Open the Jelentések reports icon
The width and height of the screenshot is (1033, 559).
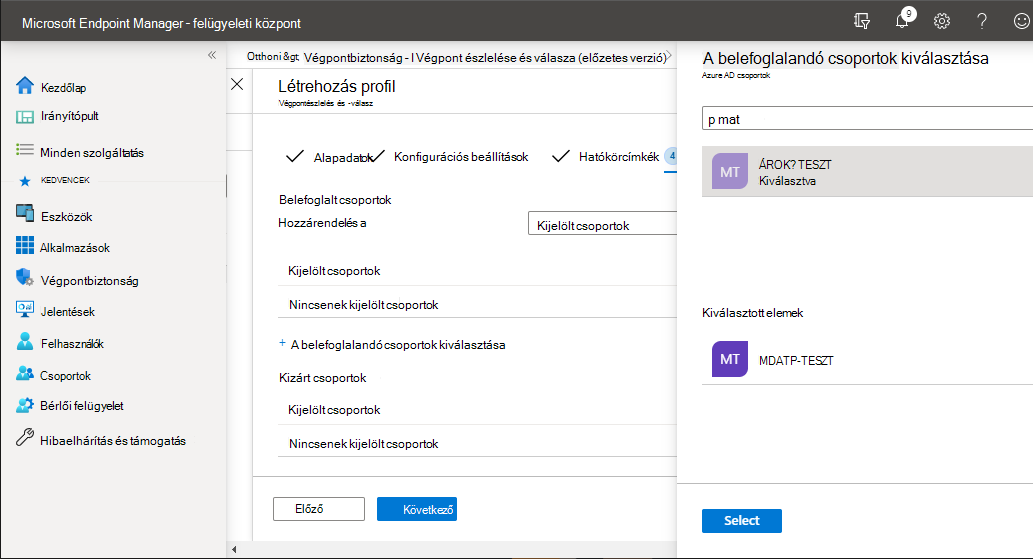[25, 308]
